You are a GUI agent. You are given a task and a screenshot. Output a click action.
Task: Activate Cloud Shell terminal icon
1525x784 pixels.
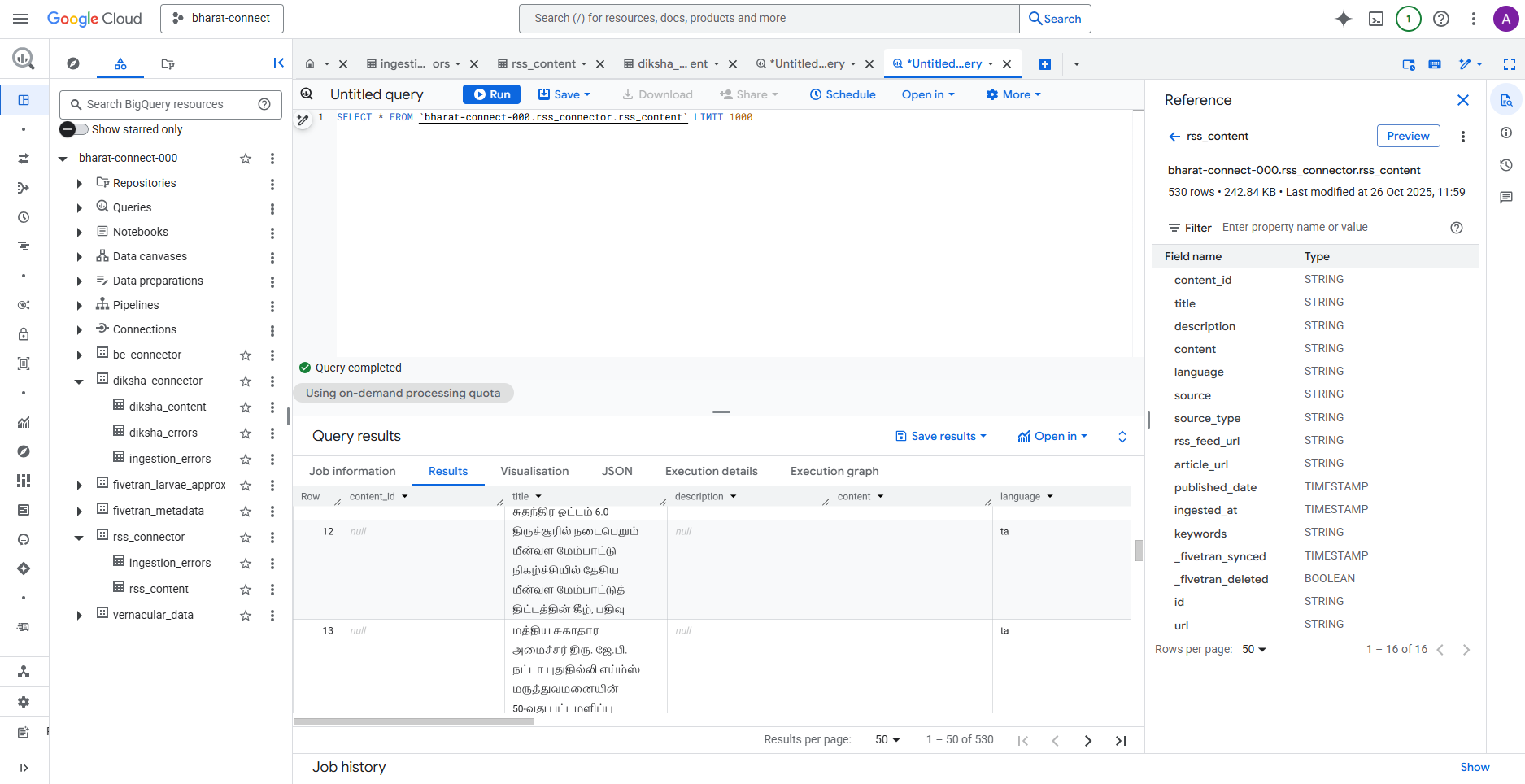[x=1376, y=19]
